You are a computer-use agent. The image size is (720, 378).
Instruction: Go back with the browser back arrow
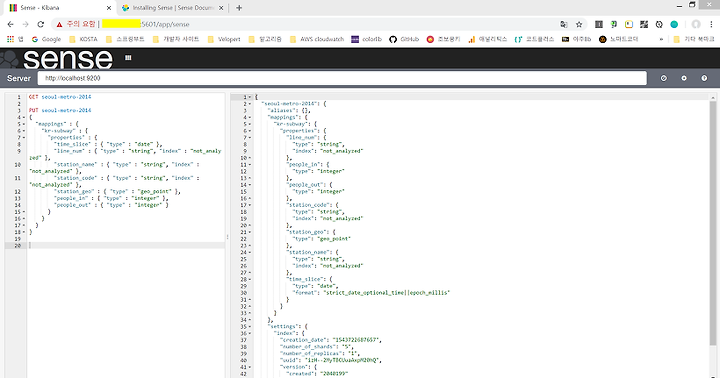pyautogui.click(x=11, y=24)
